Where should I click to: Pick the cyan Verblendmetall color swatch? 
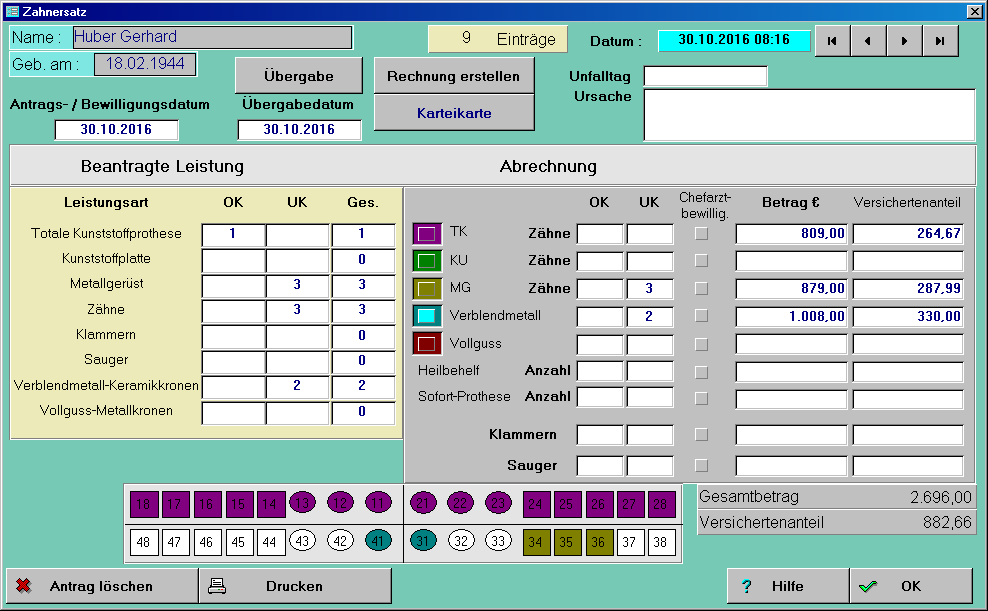tap(427, 316)
